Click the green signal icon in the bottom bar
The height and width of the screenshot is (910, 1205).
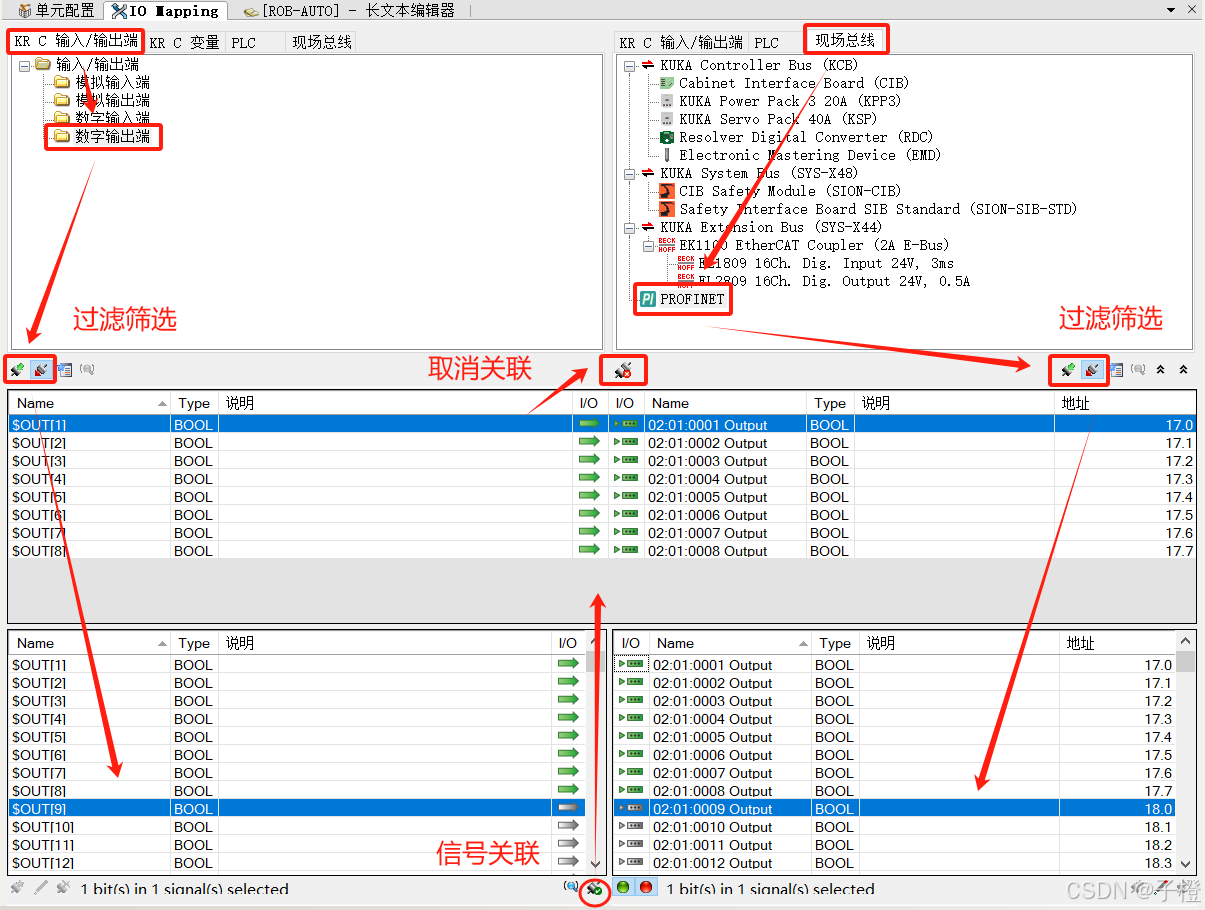click(x=623, y=888)
